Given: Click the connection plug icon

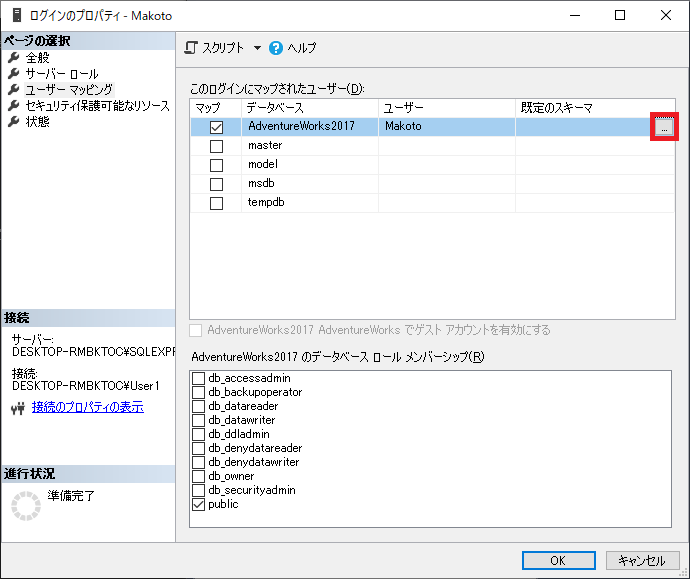Looking at the screenshot, I should click(x=18, y=409).
